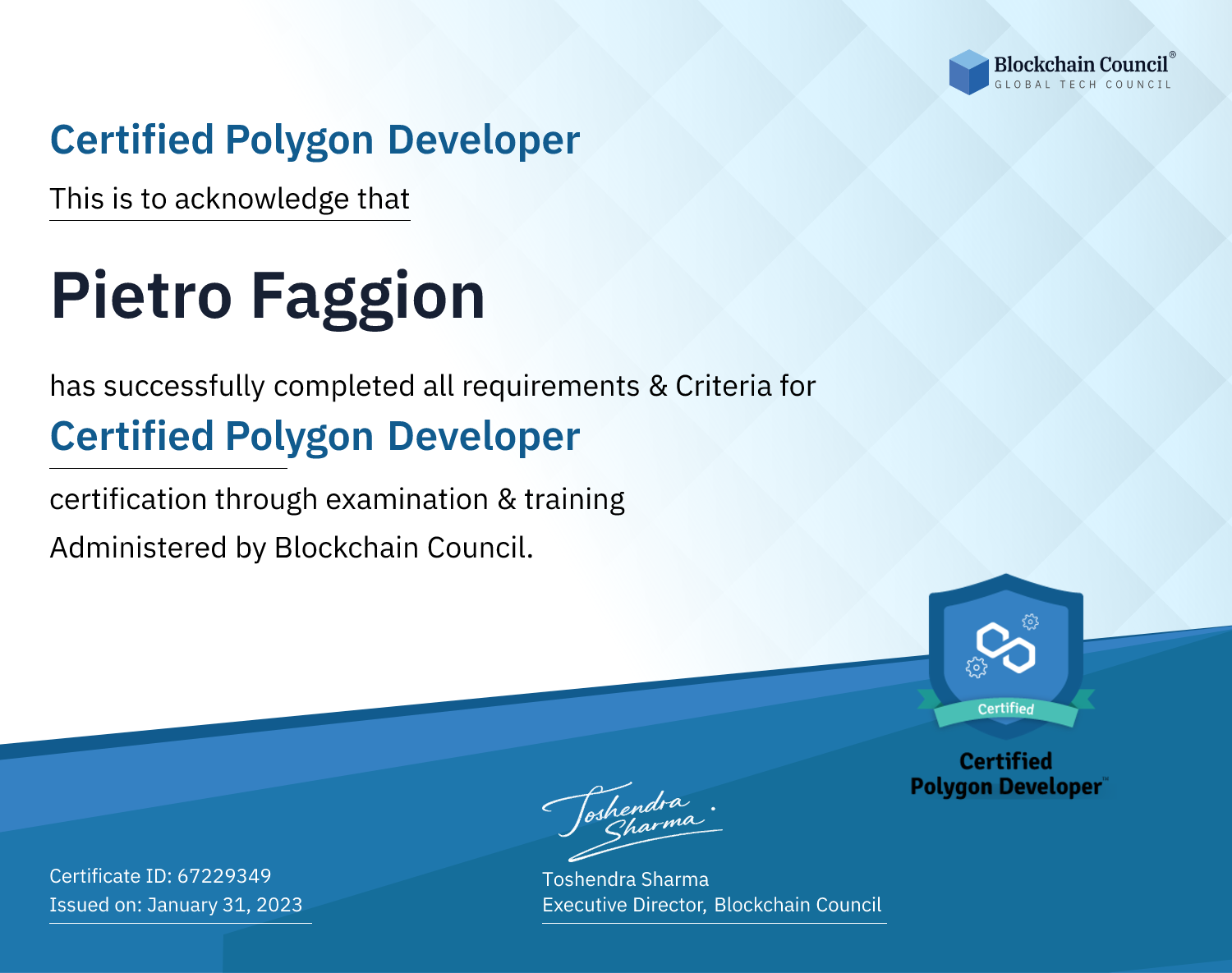The image size is (1232, 973).
Task: Click 'Certified Polygon Developer' below the requirements line
Action: click(315, 437)
